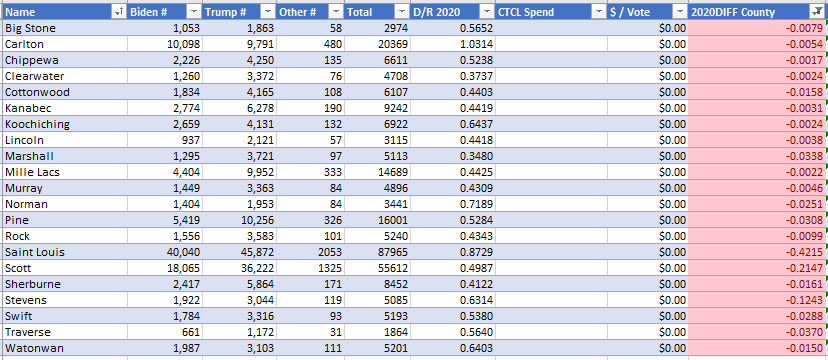Click the CTCL Spend cell for Kanabec
This screenshot has height=360, width=828.
551,108
